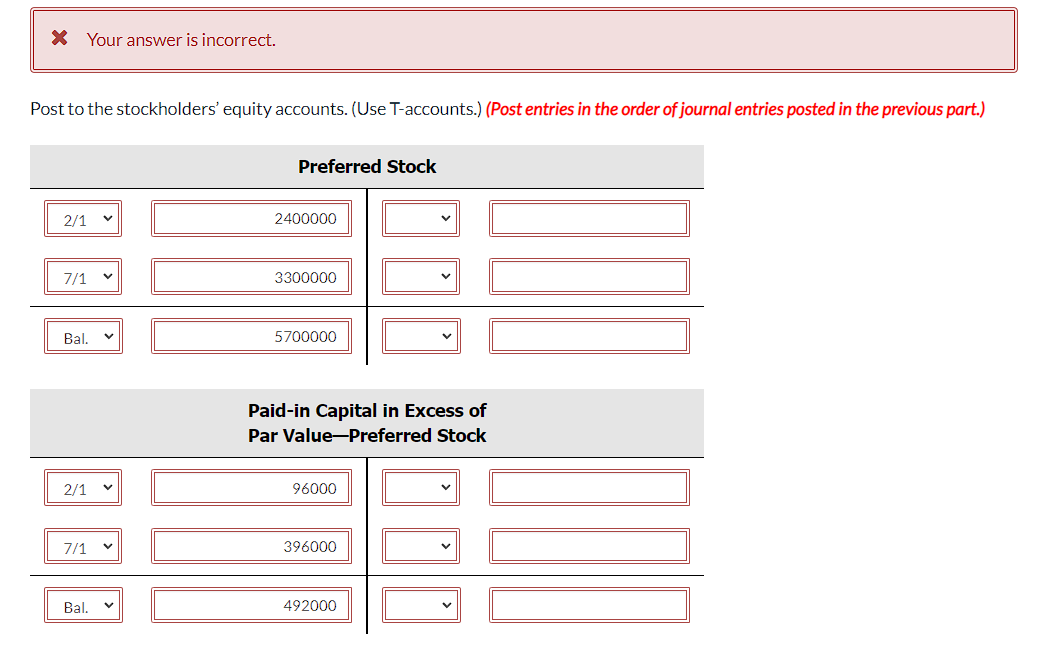Open the balance-row credit dropdown in Preferred Stock
This screenshot has height=665, width=1044.
[x=421, y=335]
